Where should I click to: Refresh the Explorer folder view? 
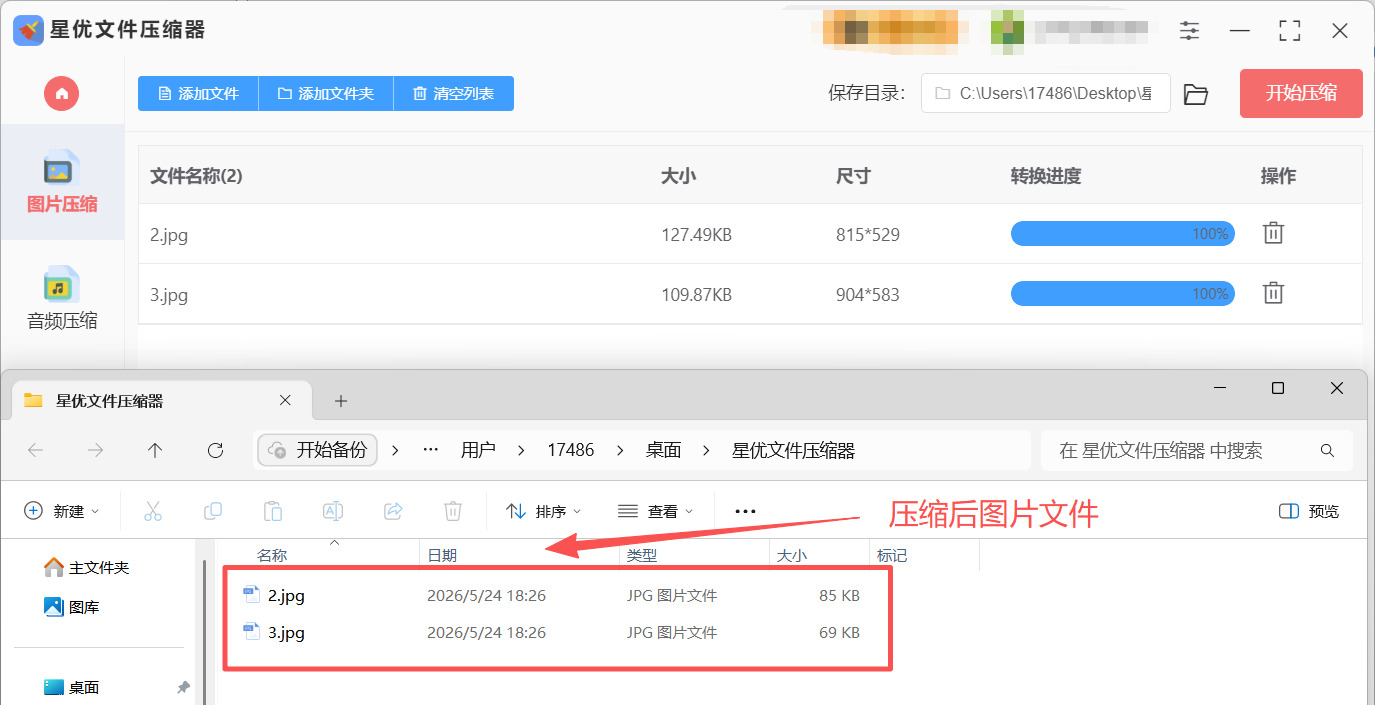tap(215, 450)
